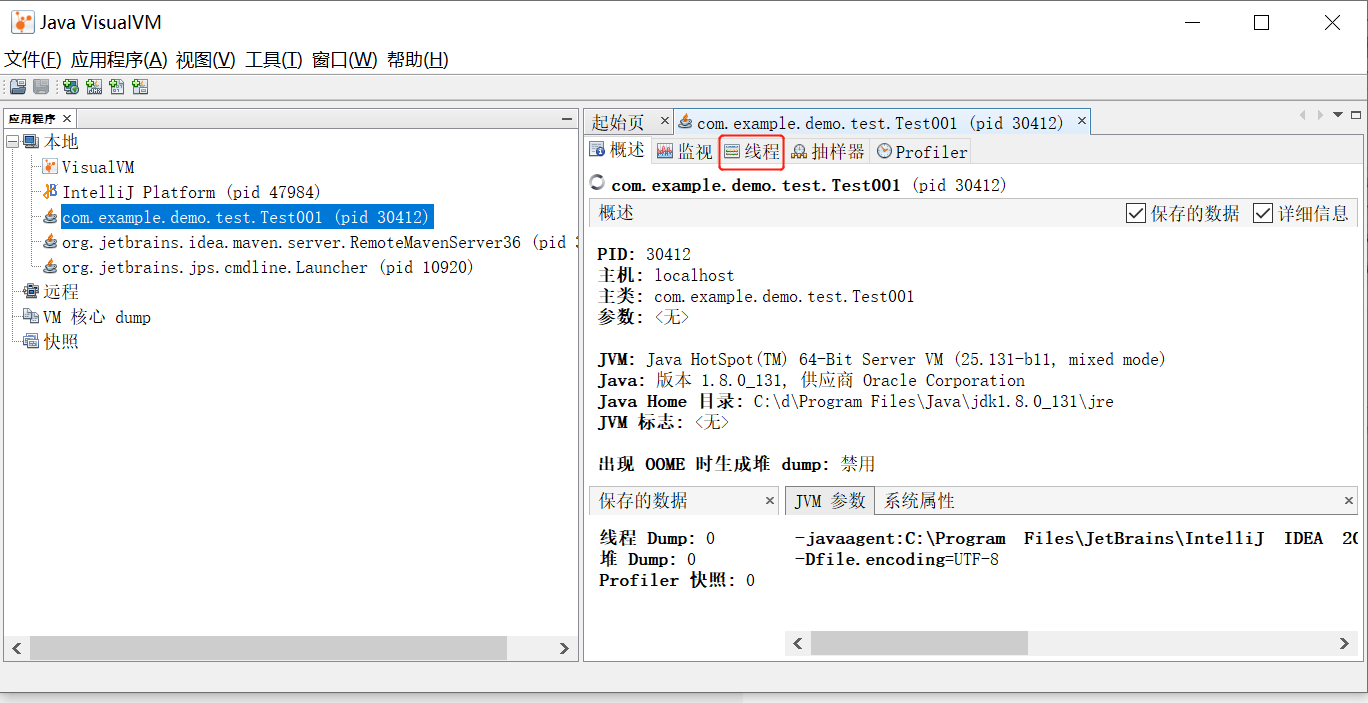Open the 视图(V) menu
This screenshot has height=703, width=1368.
(206, 60)
